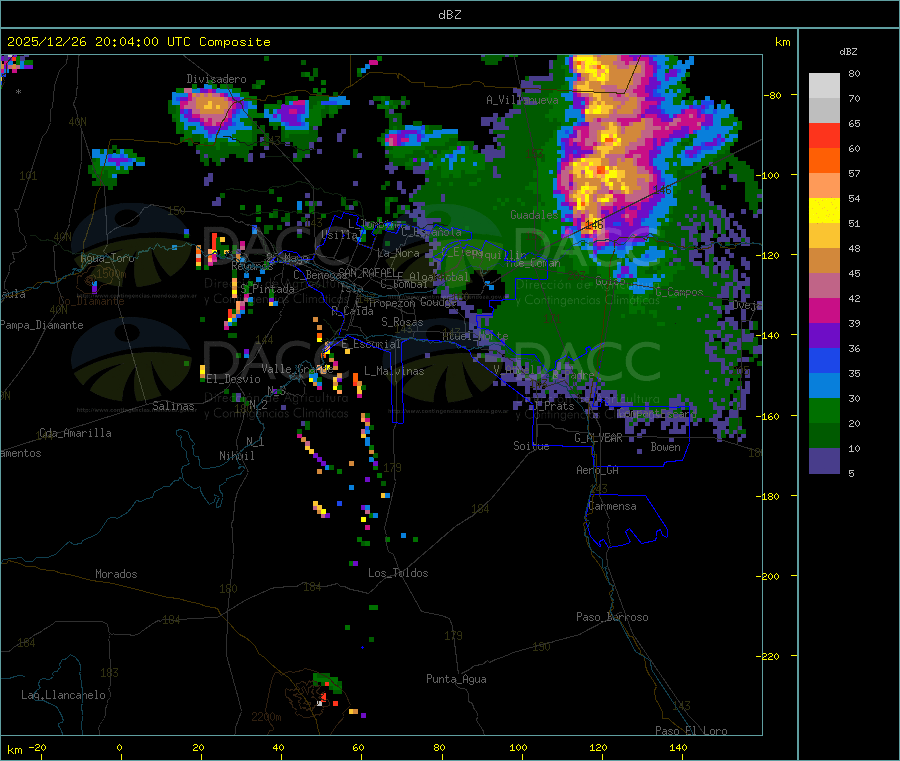Click the 2200m elevation label near the volcano

pos(266,717)
